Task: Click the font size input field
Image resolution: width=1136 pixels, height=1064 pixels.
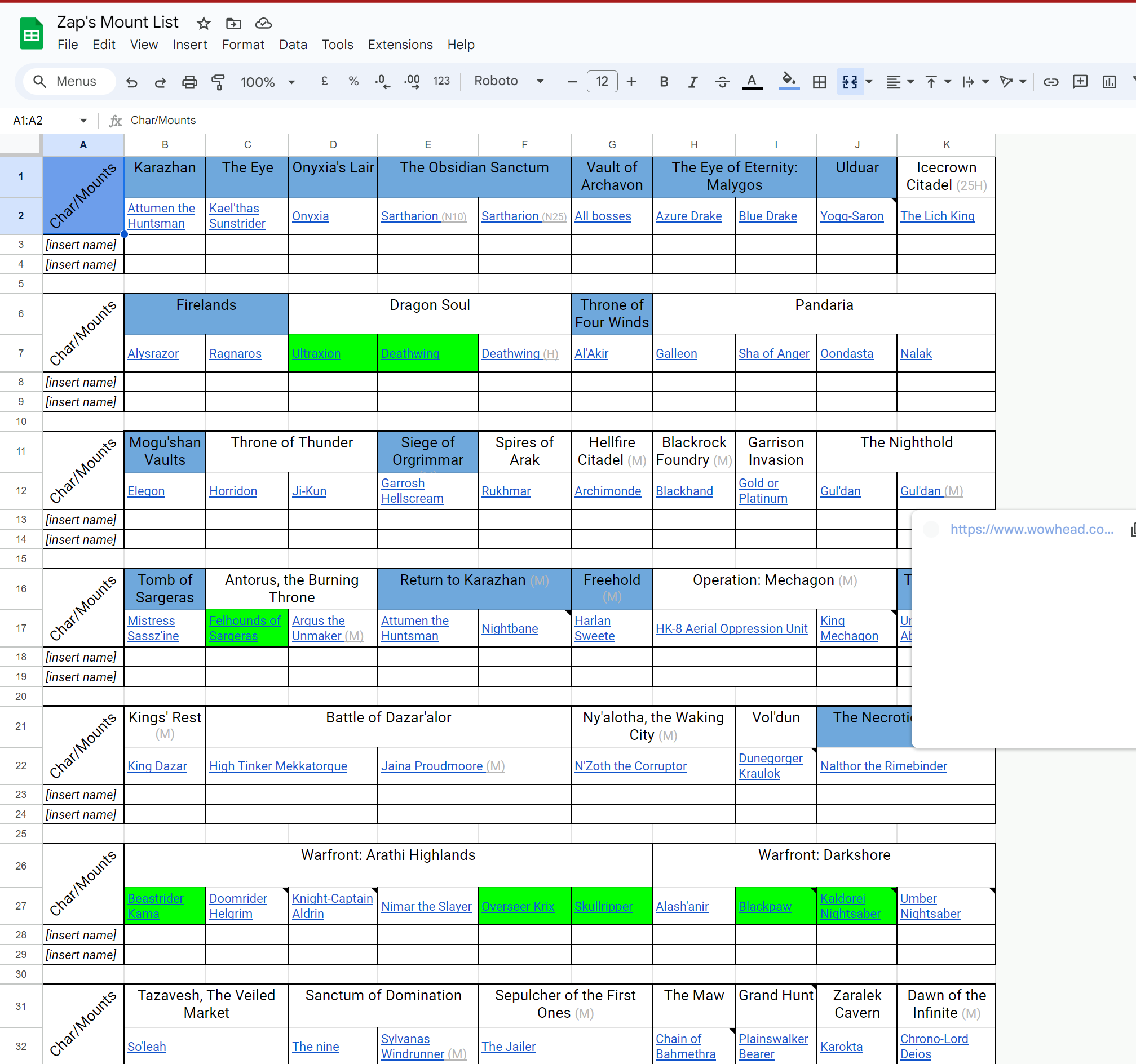Action: pos(602,81)
